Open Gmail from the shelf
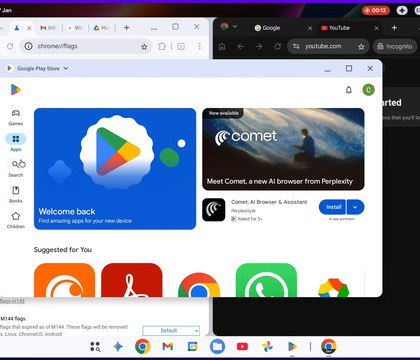 [x=168, y=347]
